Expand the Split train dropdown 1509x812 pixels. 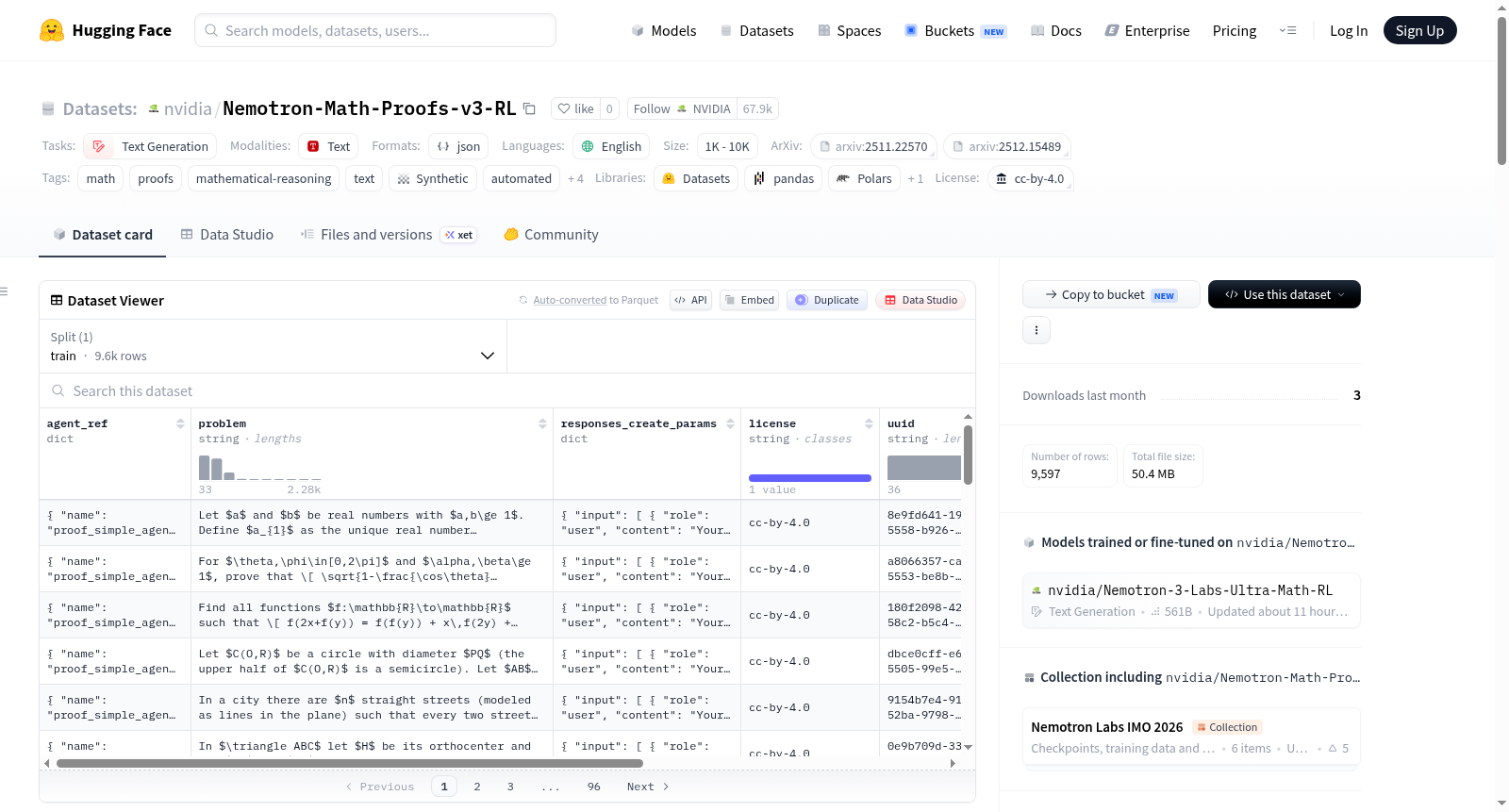[x=273, y=346]
